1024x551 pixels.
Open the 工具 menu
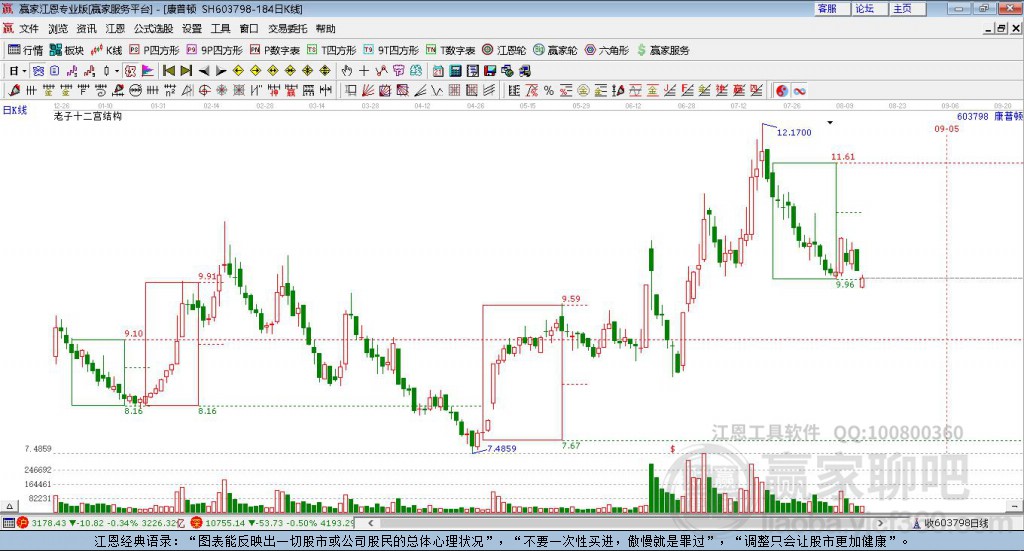[221, 29]
